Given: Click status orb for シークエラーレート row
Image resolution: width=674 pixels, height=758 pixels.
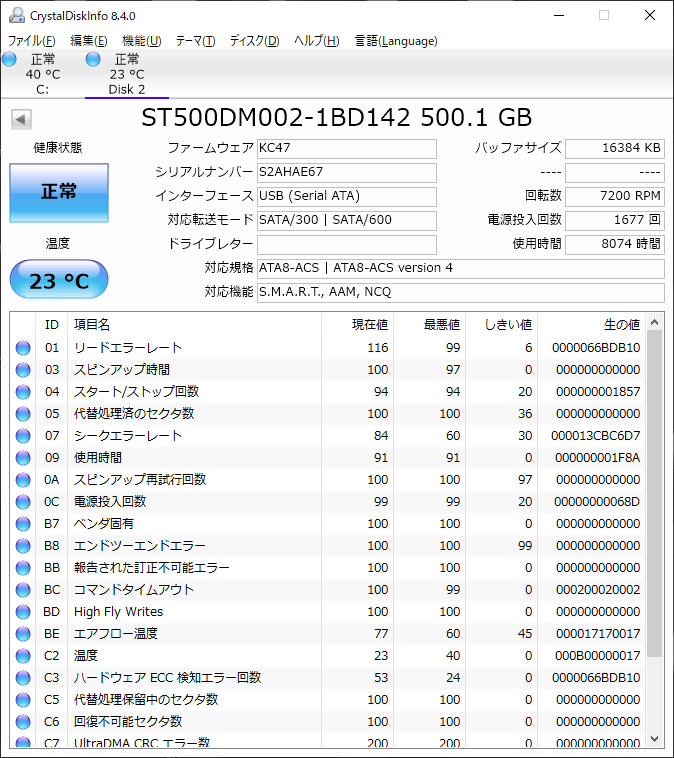Looking at the screenshot, I should pyautogui.click(x=23, y=436).
